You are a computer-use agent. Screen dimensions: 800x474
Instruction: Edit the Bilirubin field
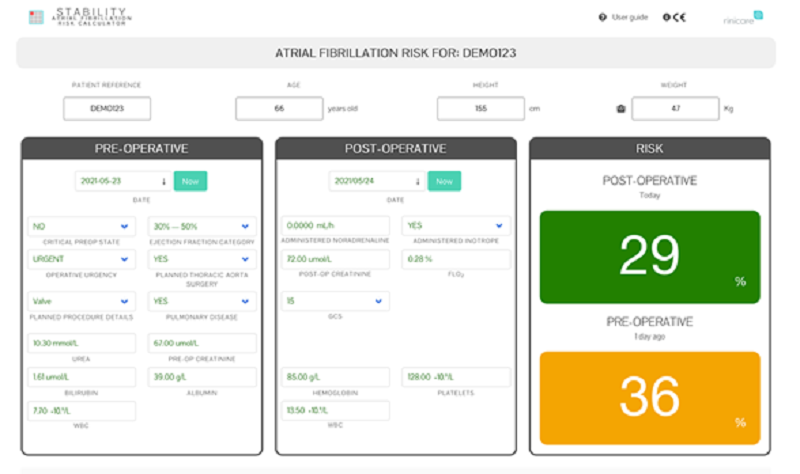pyautogui.click(x=82, y=377)
